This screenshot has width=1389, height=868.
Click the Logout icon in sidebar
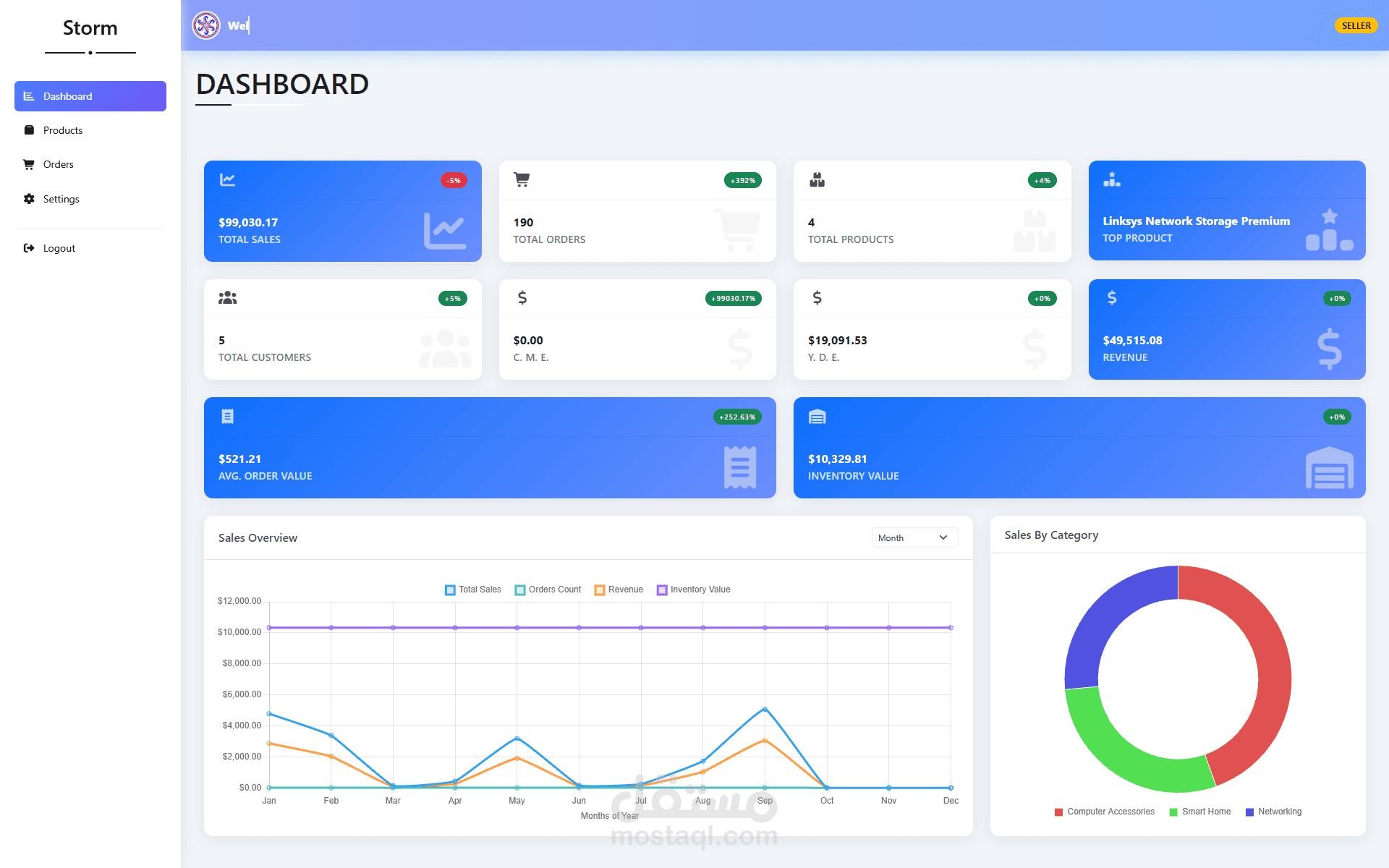coord(29,248)
